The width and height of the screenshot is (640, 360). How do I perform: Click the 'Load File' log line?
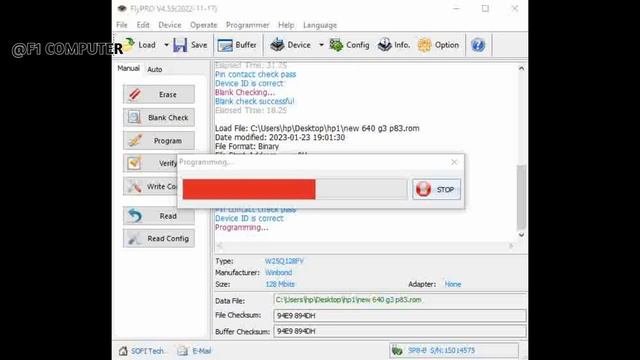click(x=317, y=128)
